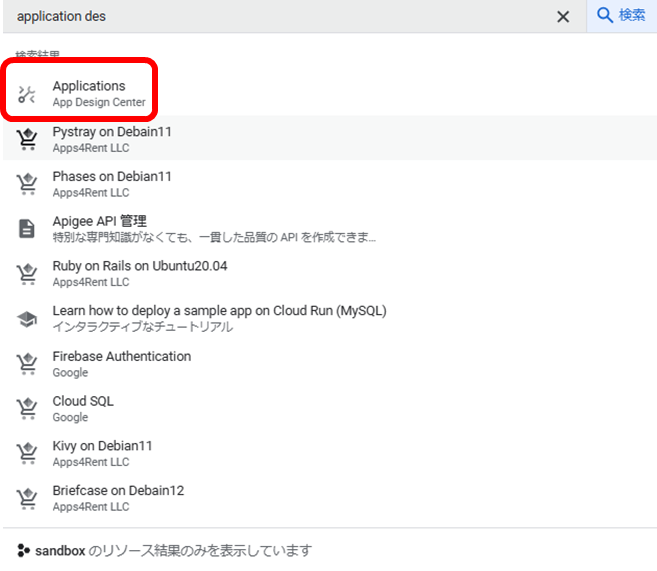The image size is (657, 571).
Task: Clear the search field with the X icon
Action: 563,17
